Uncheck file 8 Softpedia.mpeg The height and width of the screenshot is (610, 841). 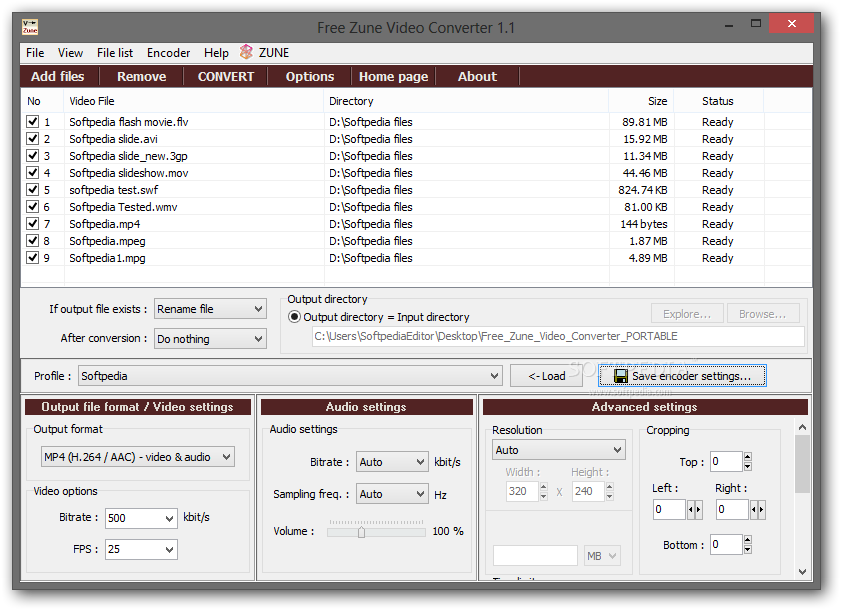pyautogui.click(x=33, y=240)
